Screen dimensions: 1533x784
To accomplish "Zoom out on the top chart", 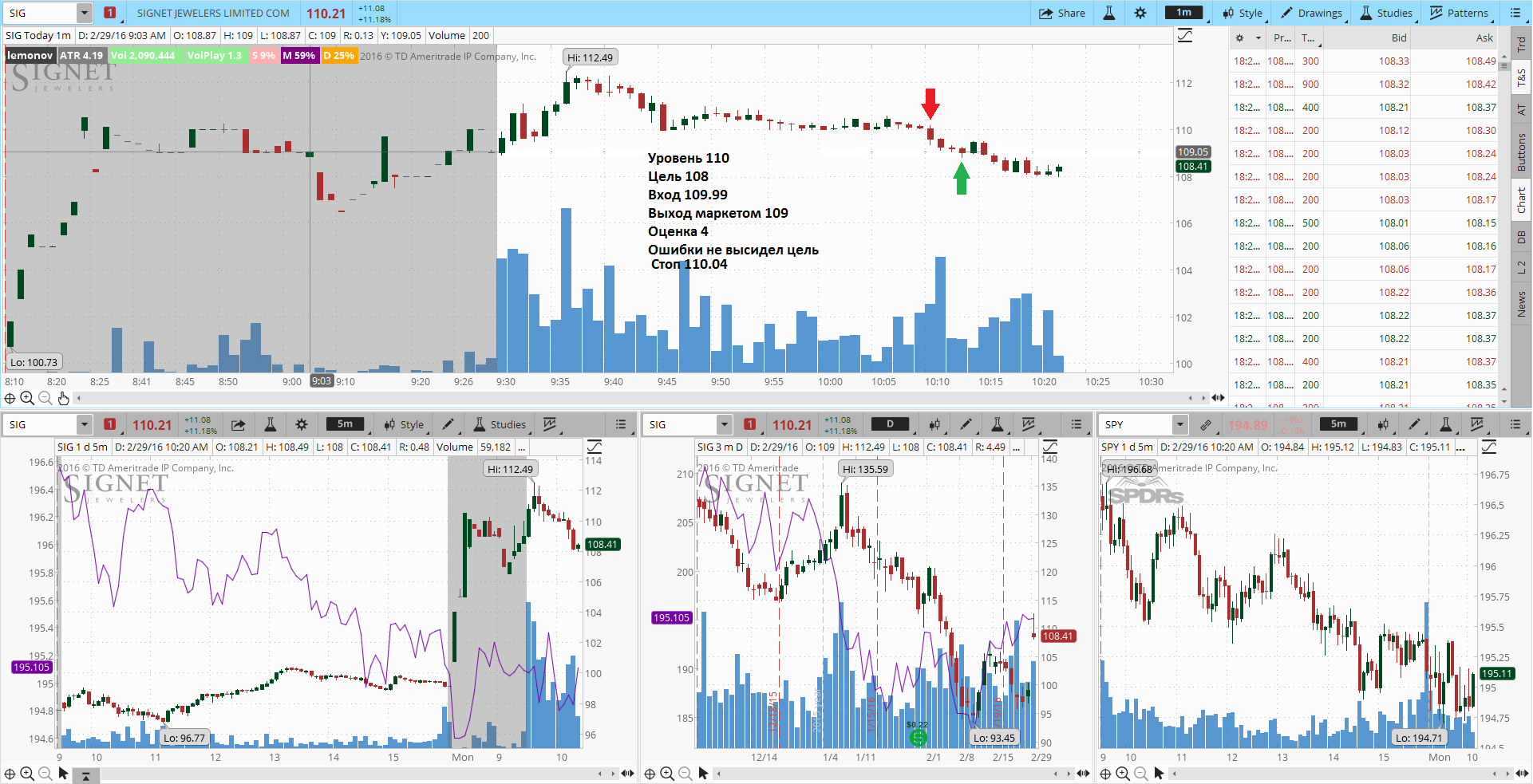I will coord(45,398).
